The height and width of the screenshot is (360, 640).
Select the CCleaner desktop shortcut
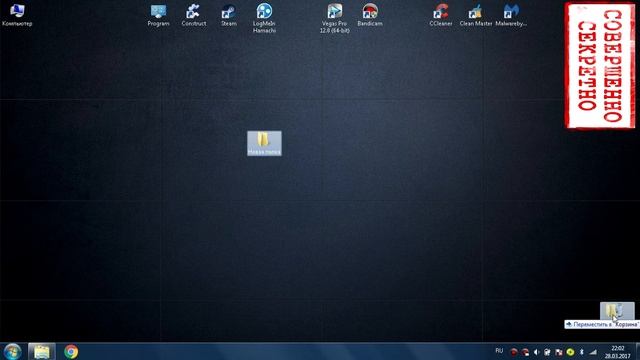tap(440, 15)
